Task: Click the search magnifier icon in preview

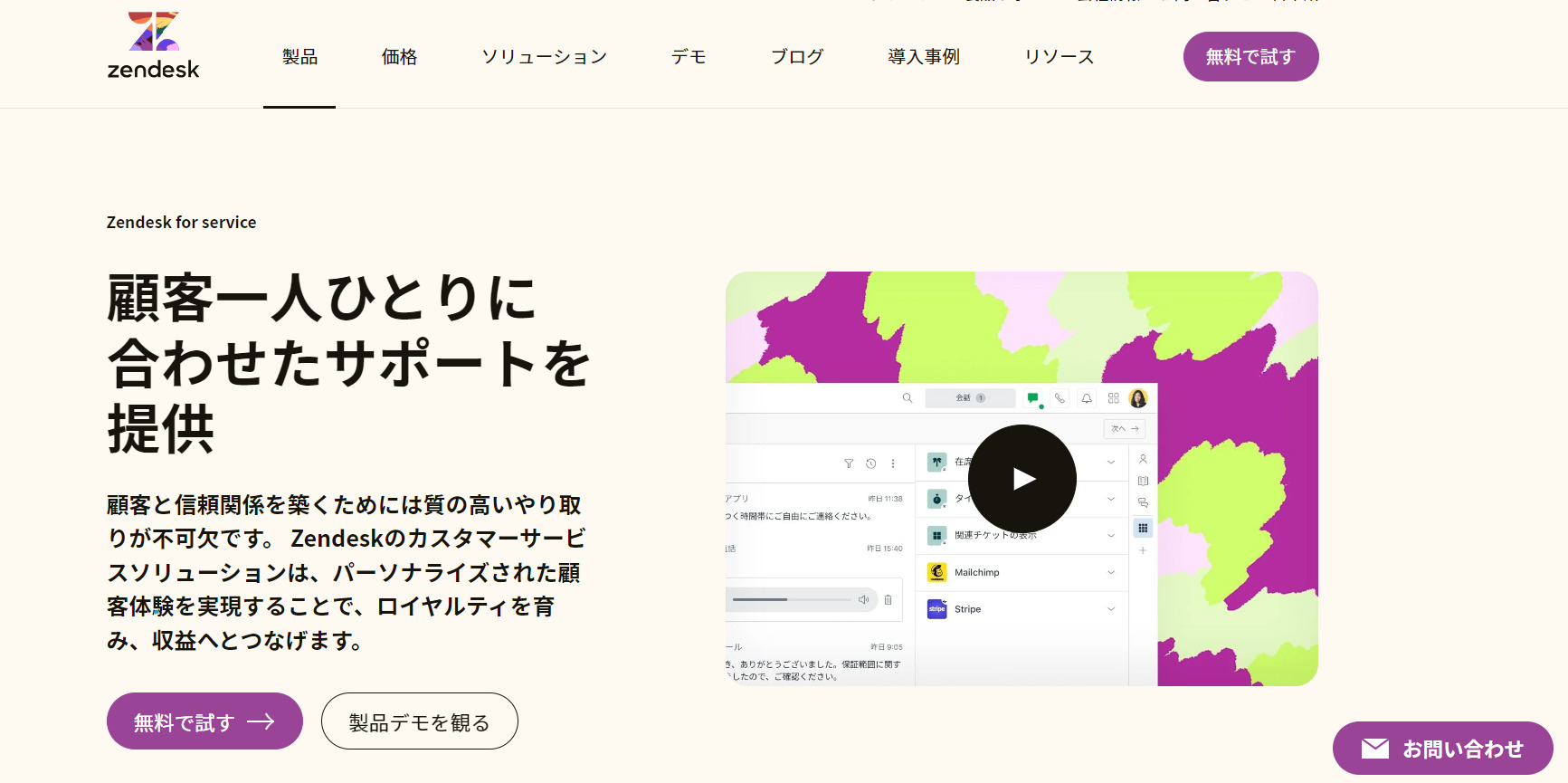Action: coord(908,397)
